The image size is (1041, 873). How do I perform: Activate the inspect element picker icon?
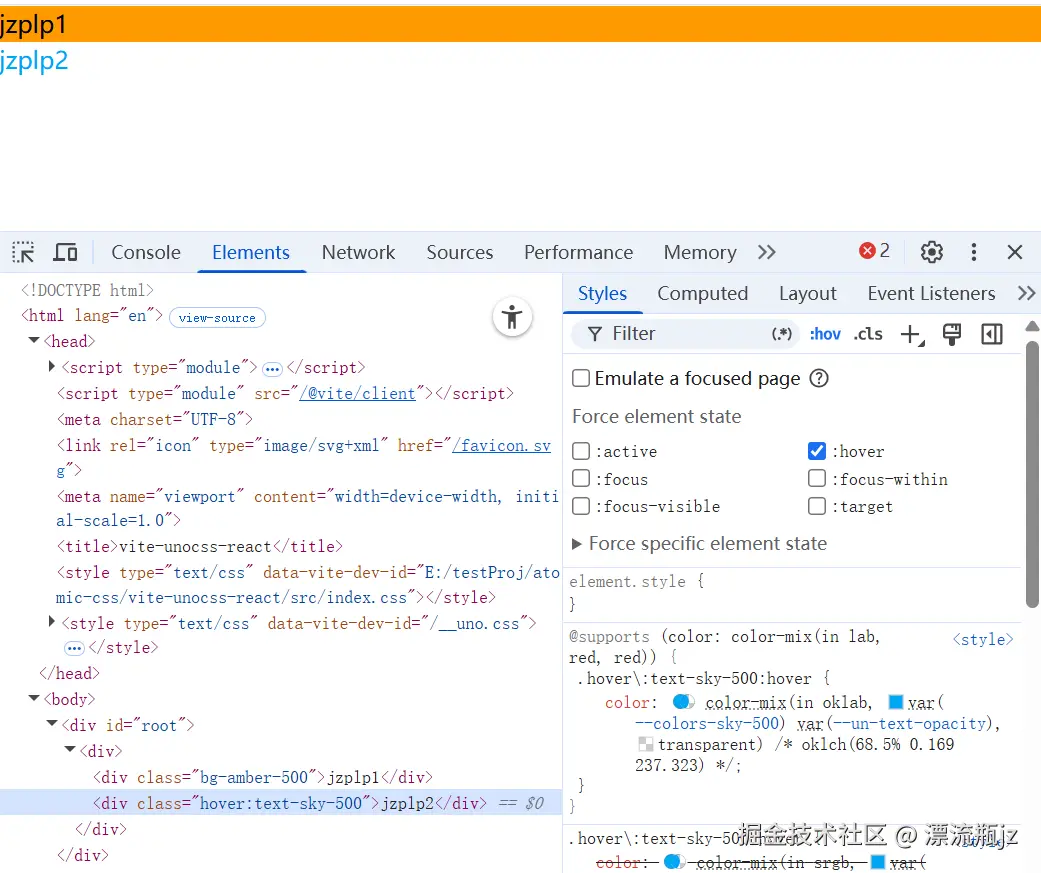(23, 252)
